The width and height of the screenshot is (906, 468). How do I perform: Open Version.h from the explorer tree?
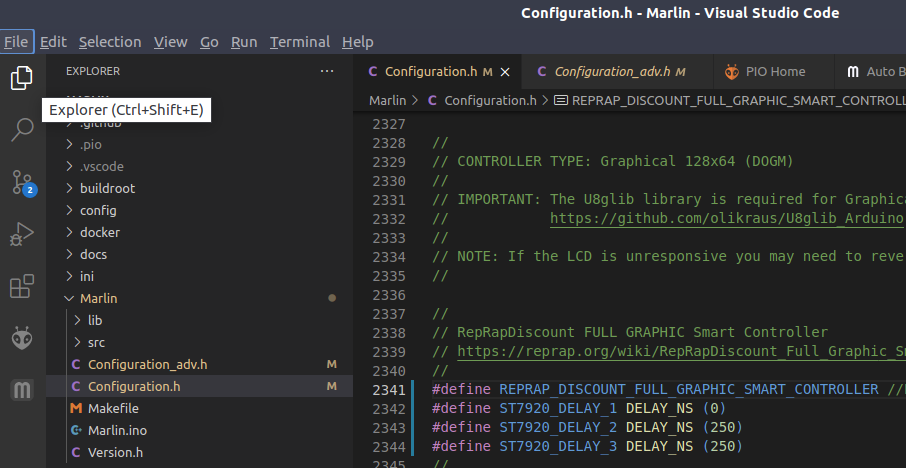pyautogui.click(x=199, y=452)
